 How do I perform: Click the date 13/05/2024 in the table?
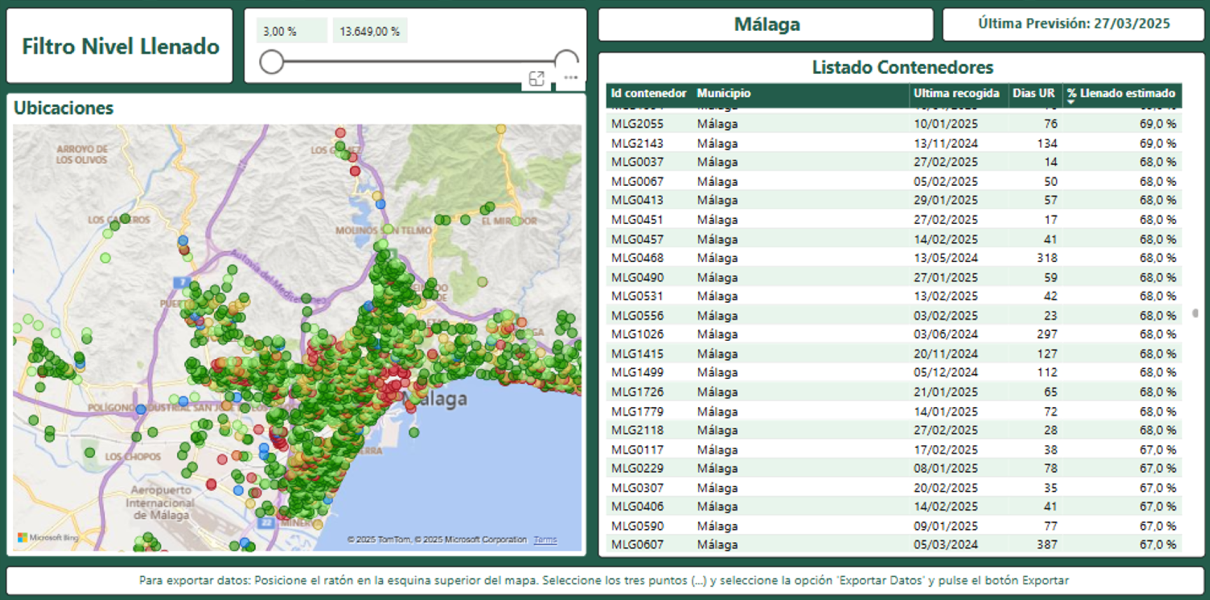coord(946,258)
